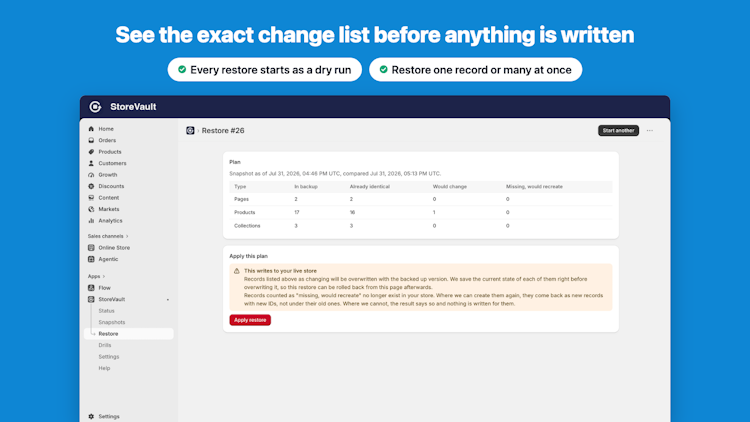The width and height of the screenshot is (750, 422).
Task: Click the Apply restore button
Action: tap(250, 320)
